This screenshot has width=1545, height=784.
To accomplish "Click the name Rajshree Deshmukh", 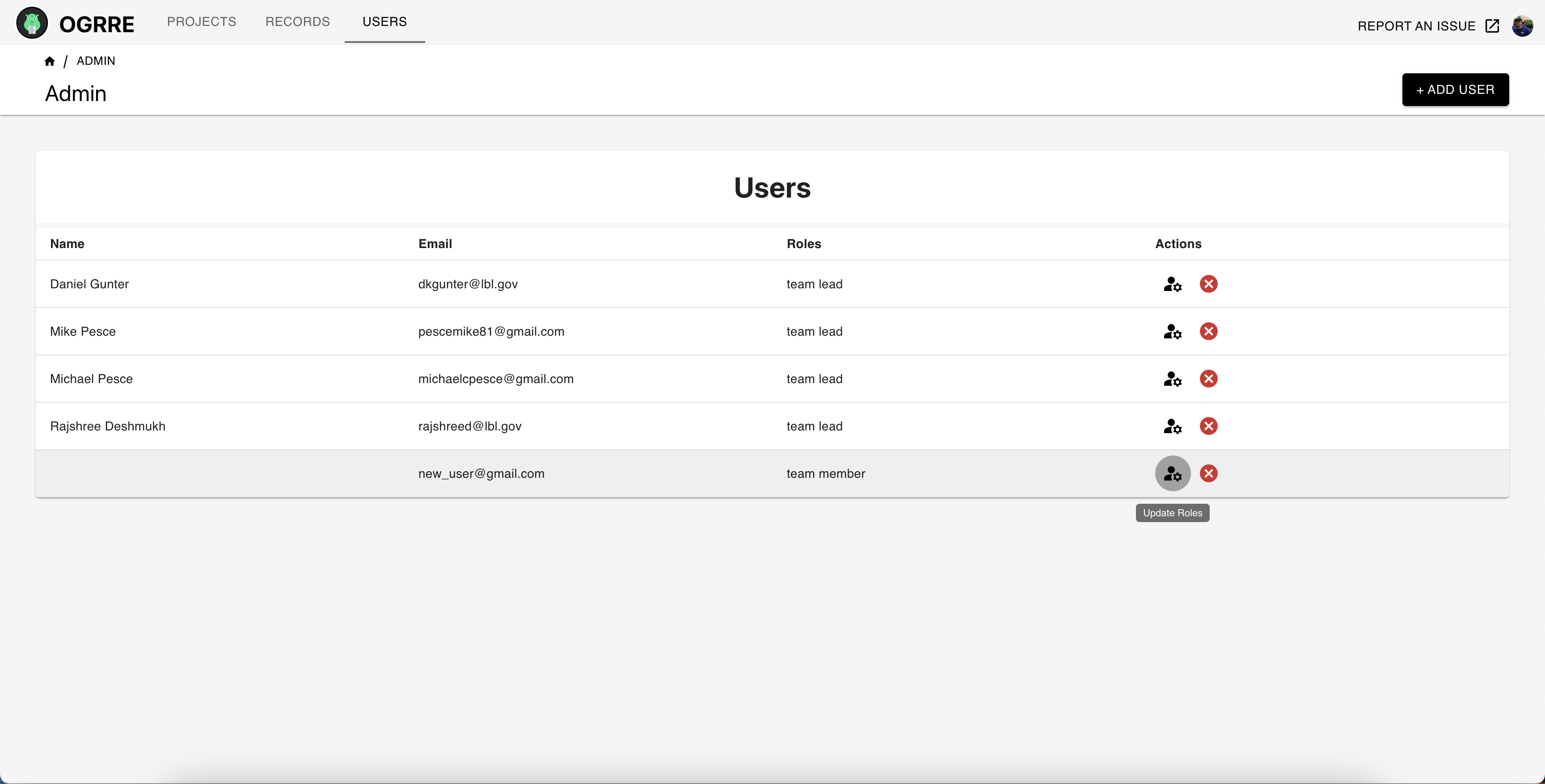I will [107, 426].
